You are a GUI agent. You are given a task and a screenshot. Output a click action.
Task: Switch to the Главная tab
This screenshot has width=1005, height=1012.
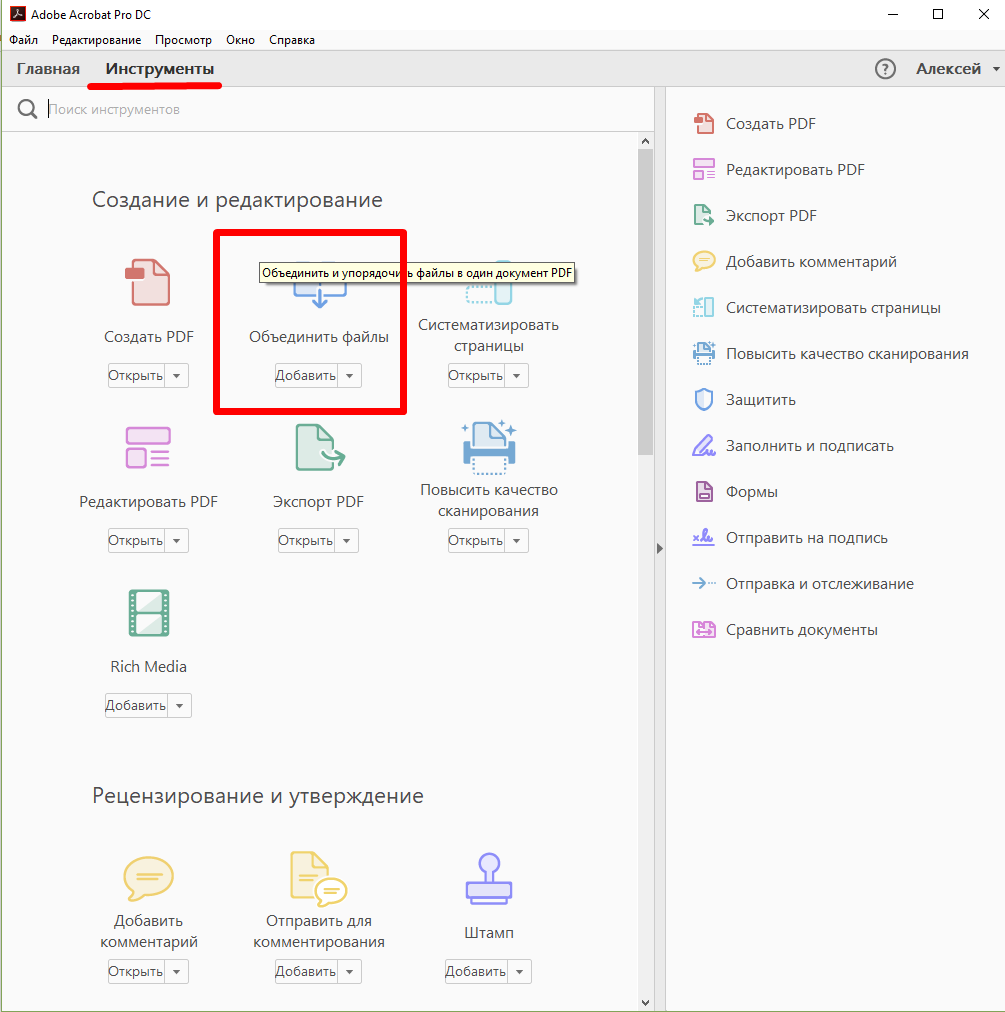tap(48, 68)
